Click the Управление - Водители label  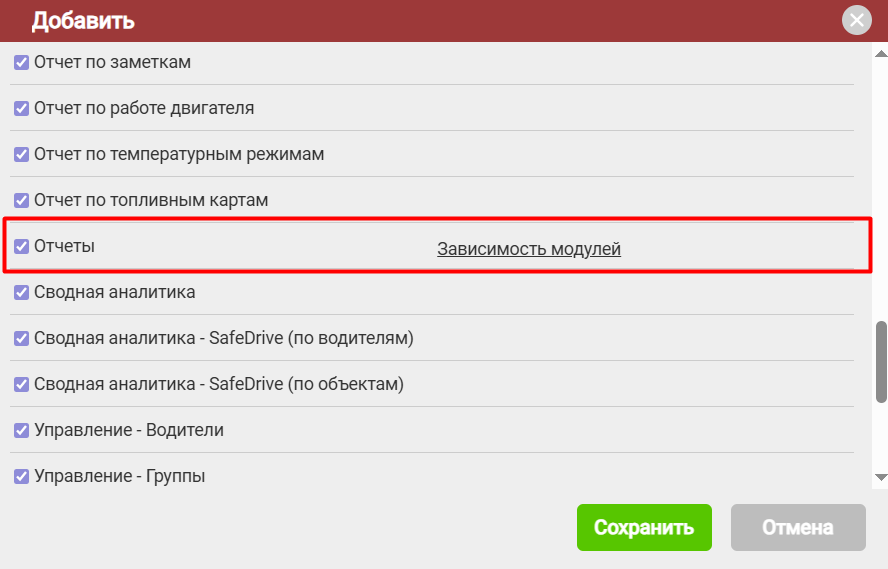click(x=128, y=431)
